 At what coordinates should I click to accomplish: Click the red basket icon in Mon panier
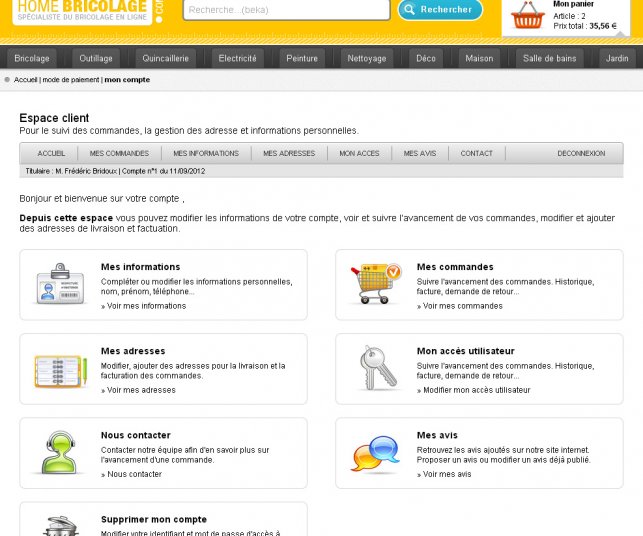527,16
